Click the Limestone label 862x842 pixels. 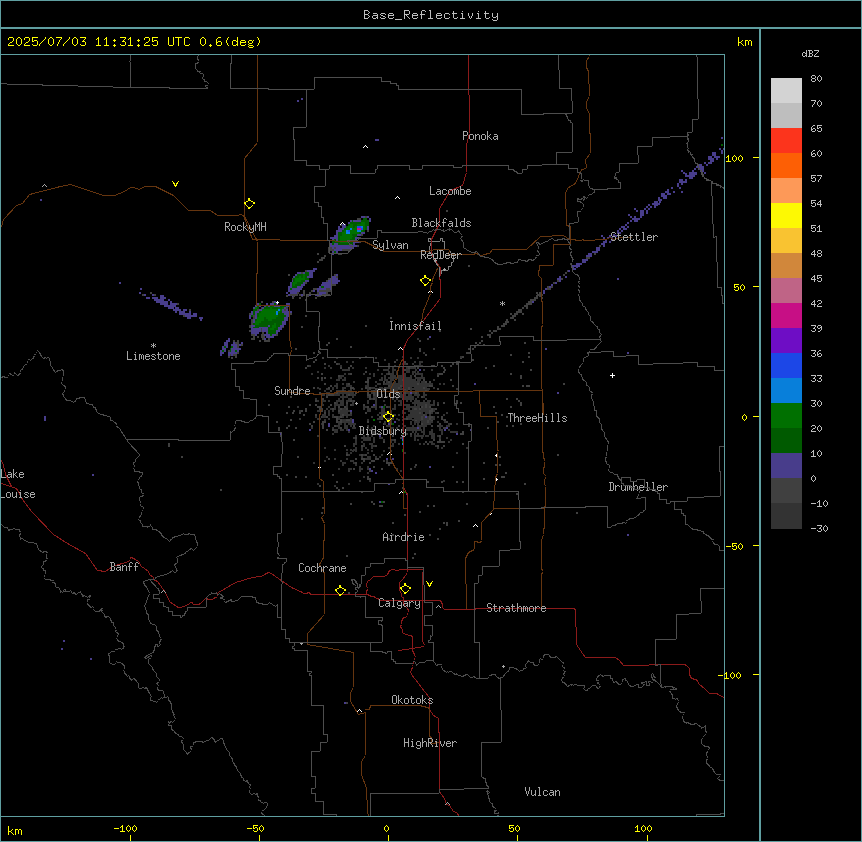tap(153, 356)
